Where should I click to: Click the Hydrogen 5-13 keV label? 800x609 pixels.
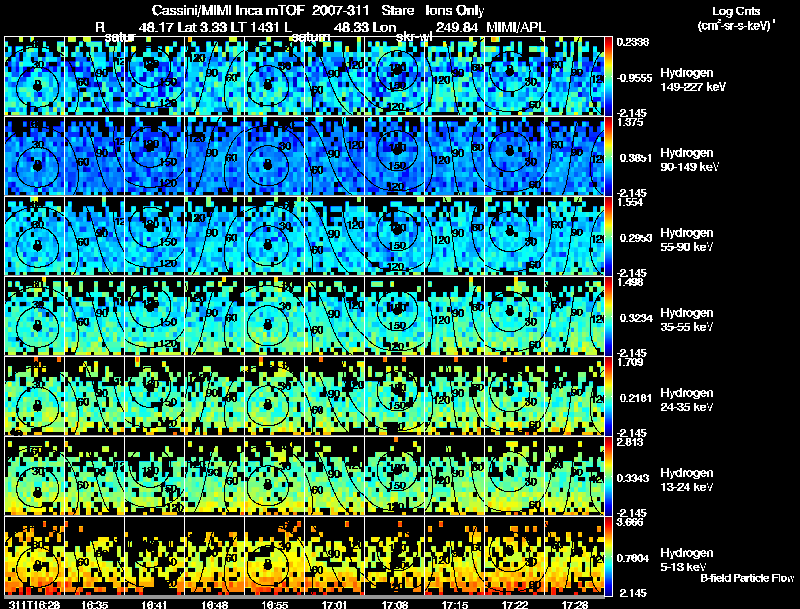click(x=686, y=560)
